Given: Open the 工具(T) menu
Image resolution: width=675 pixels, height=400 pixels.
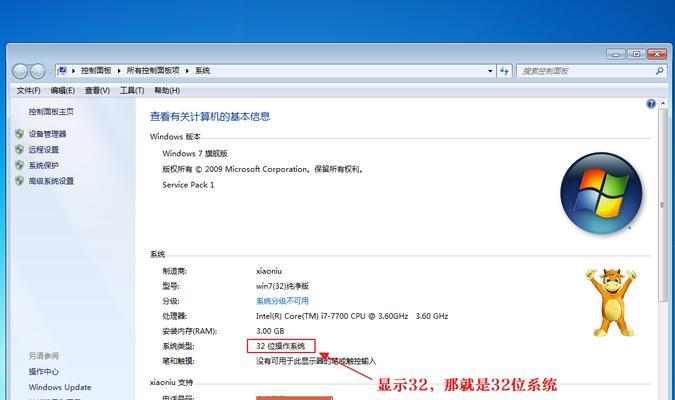Looking at the screenshot, I should 132,90.
